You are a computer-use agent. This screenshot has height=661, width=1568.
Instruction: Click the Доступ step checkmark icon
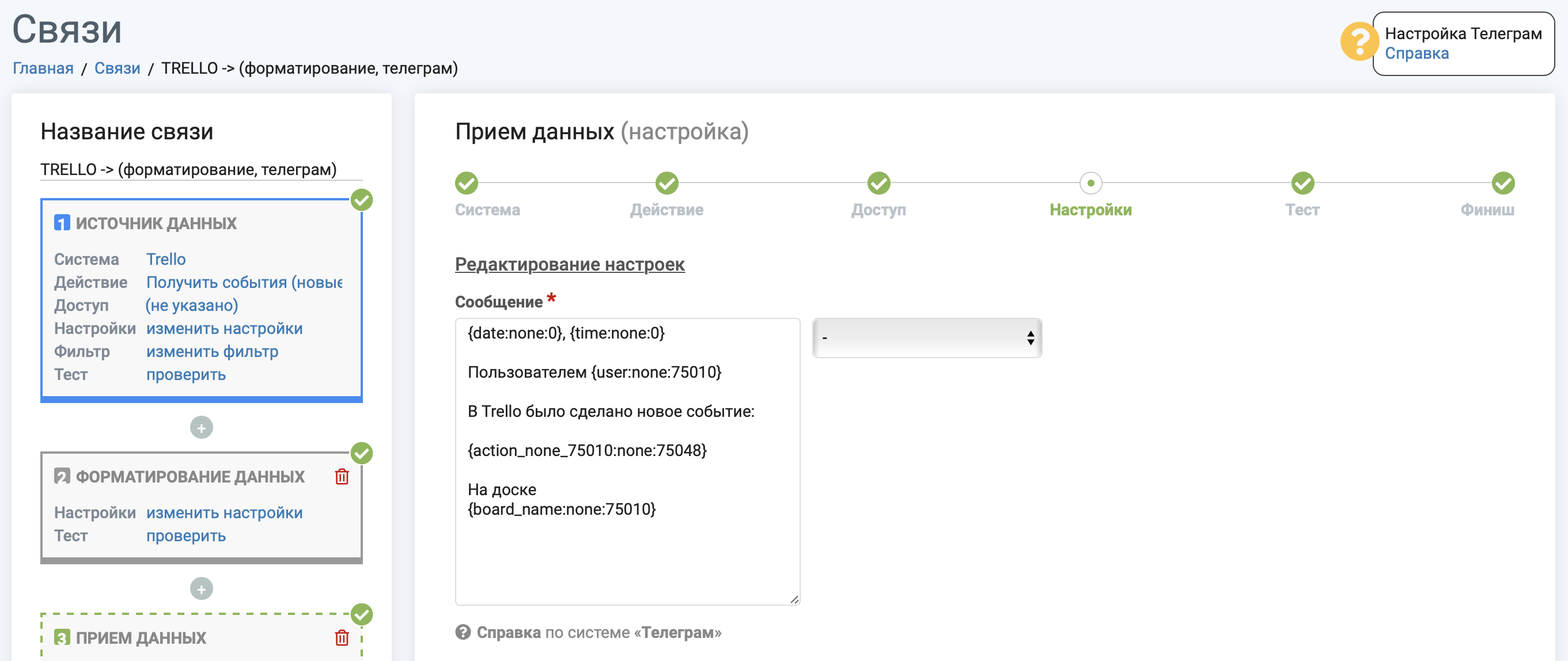(879, 183)
